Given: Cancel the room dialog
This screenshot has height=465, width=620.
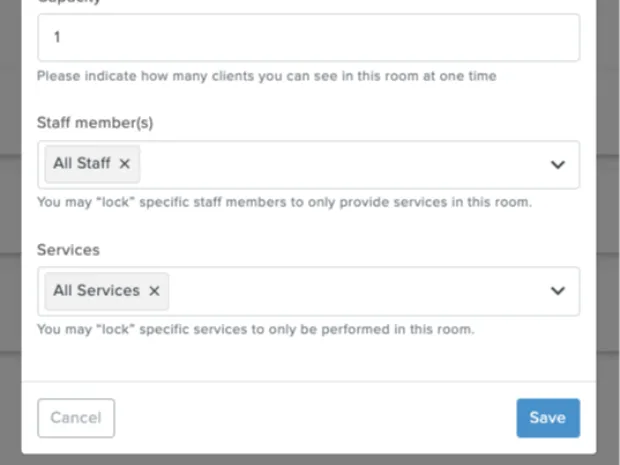Looking at the screenshot, I should [76, 418].
